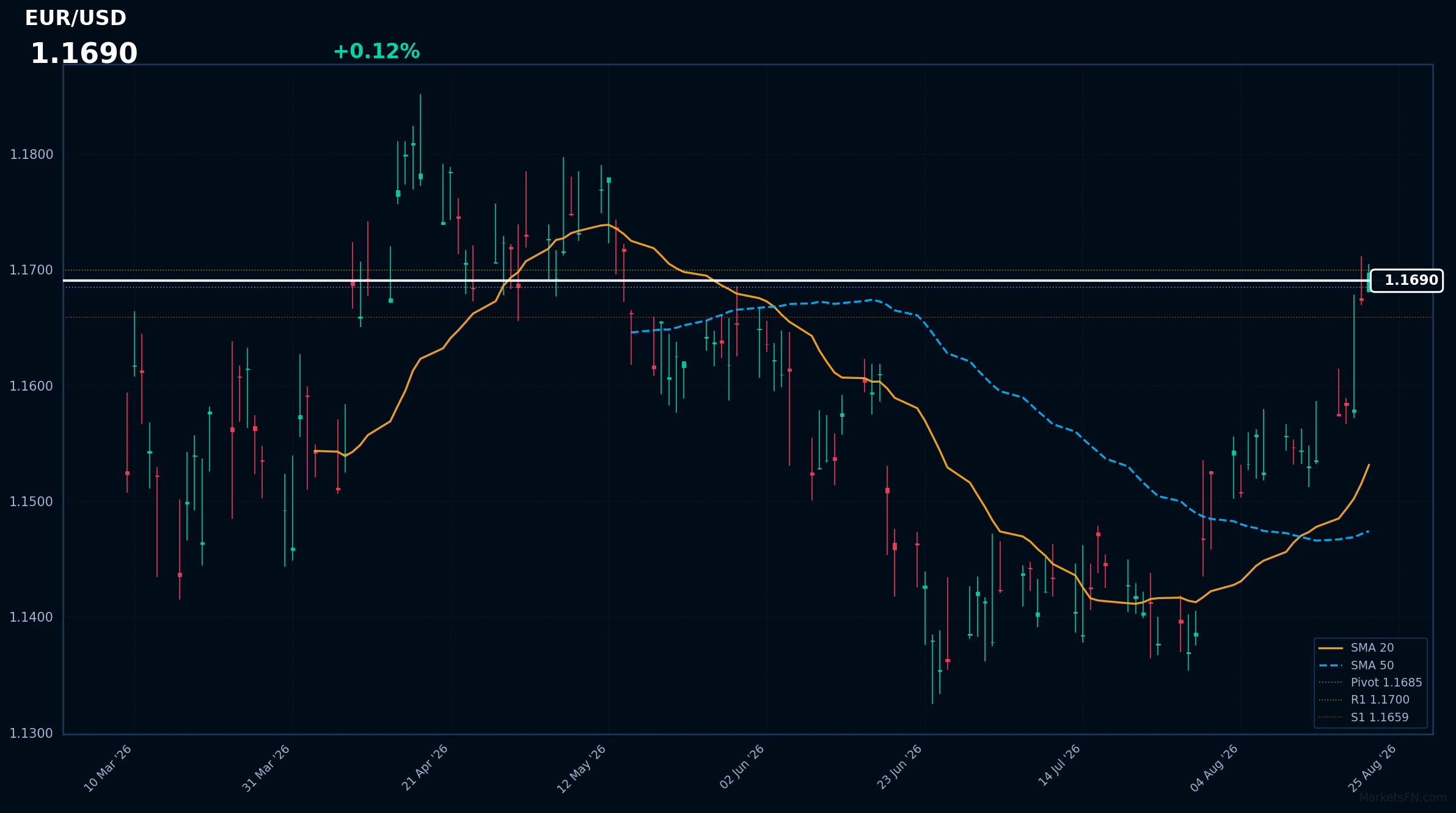
Task: Click the 25 Aug '26 date label
Action: point(1374,768)
